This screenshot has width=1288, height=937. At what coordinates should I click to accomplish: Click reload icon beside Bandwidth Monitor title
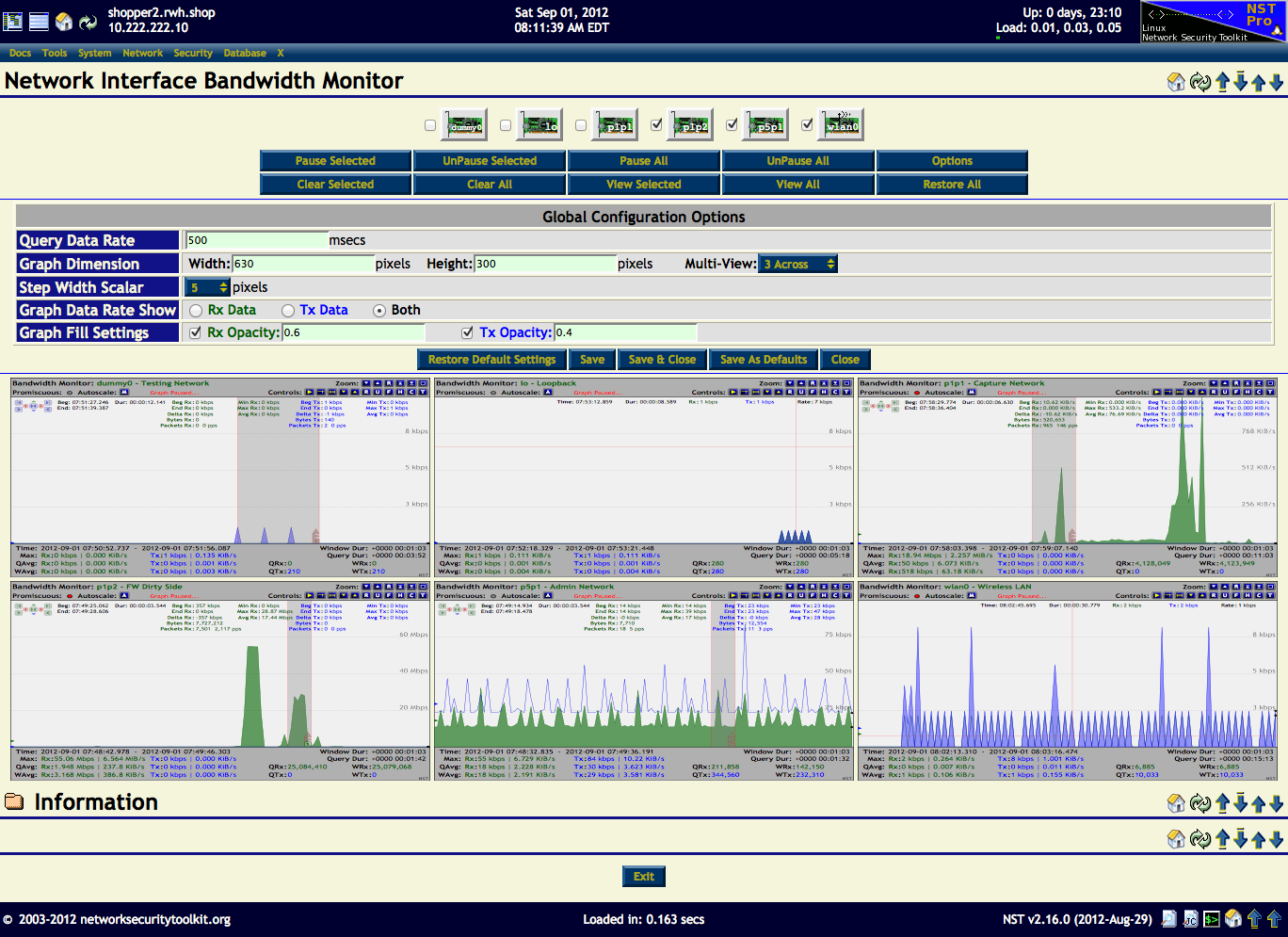click(x=1199, y=82)
